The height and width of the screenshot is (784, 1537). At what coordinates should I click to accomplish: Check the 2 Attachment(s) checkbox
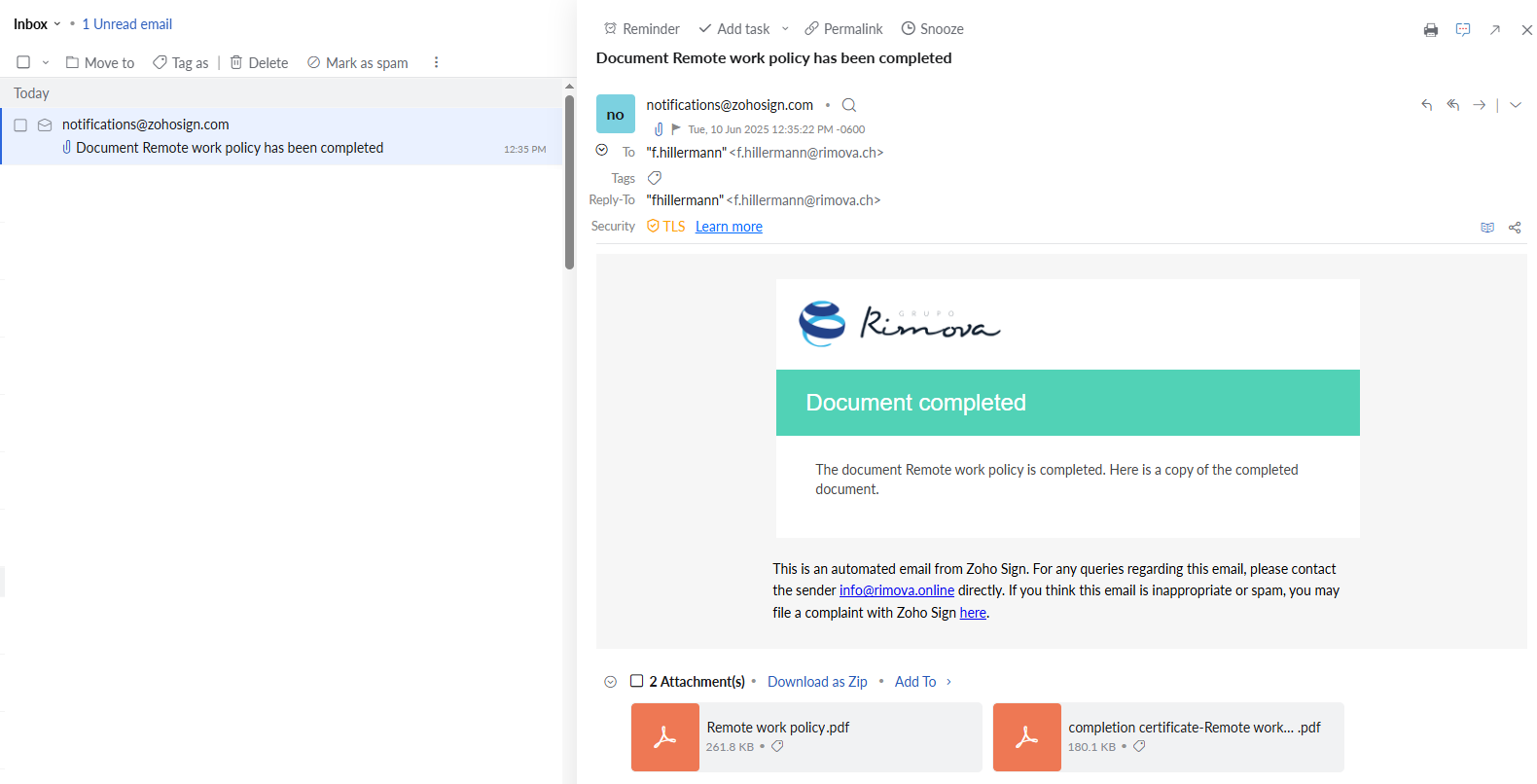tap(637, 681)
